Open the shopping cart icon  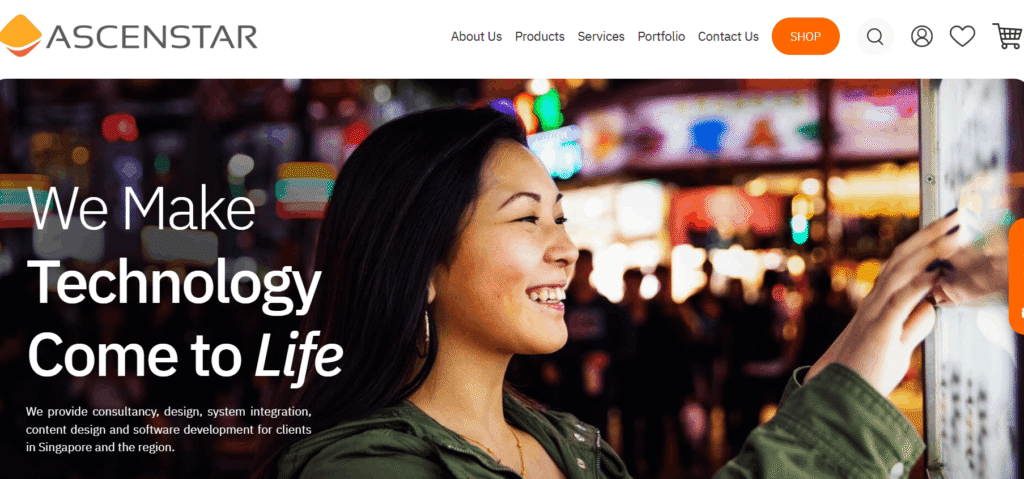pyautogui.click(x=1008, y=37)
